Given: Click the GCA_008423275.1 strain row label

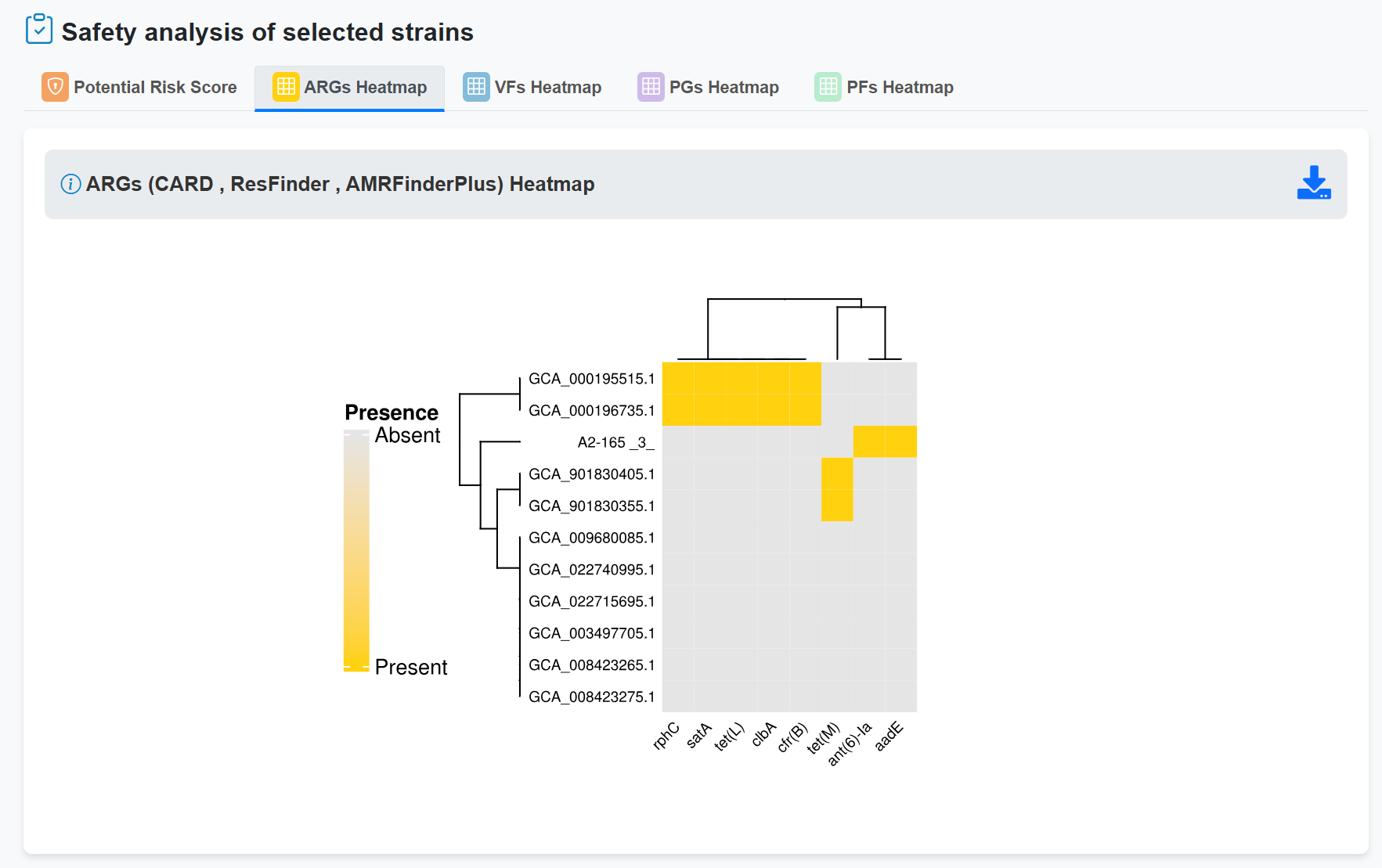Looking at the screenshot, I should tap(591, 697).
